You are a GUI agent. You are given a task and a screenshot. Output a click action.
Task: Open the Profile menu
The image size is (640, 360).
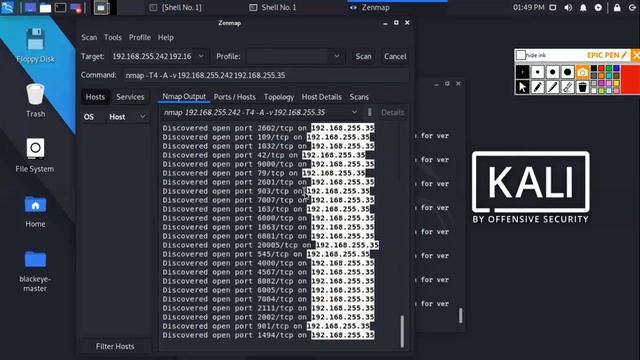click(140, 37)
